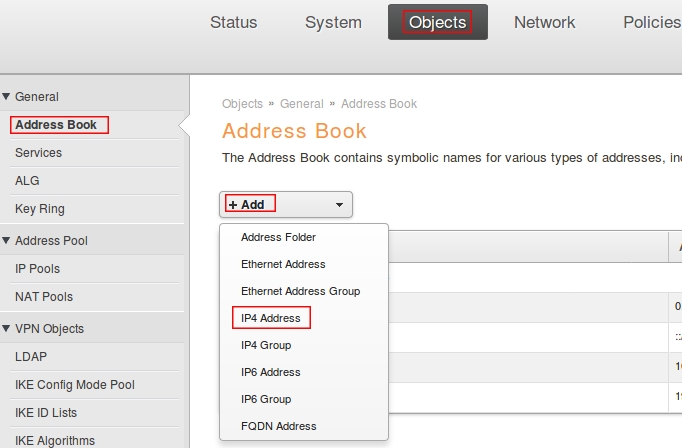This screenshot has width=682, height=448.
Task: Collapse the VPN Objects section
Action: [48, 329]
